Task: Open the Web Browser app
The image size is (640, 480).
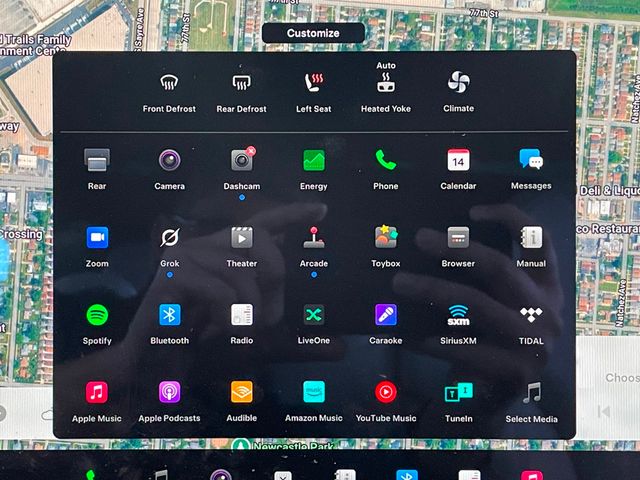Action: coord(458,238)
